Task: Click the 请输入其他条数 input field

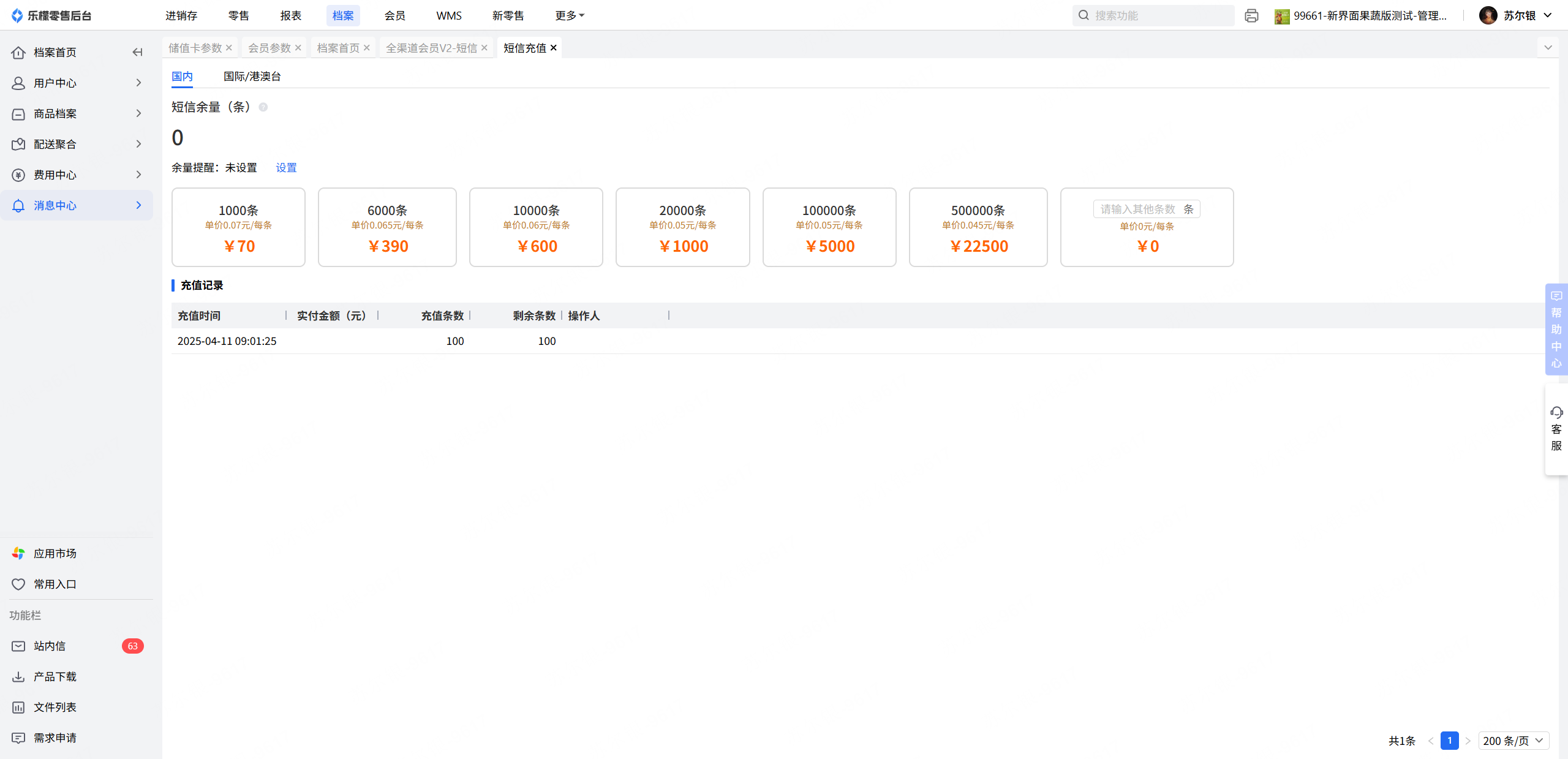Action: (x=1137, y=210)
